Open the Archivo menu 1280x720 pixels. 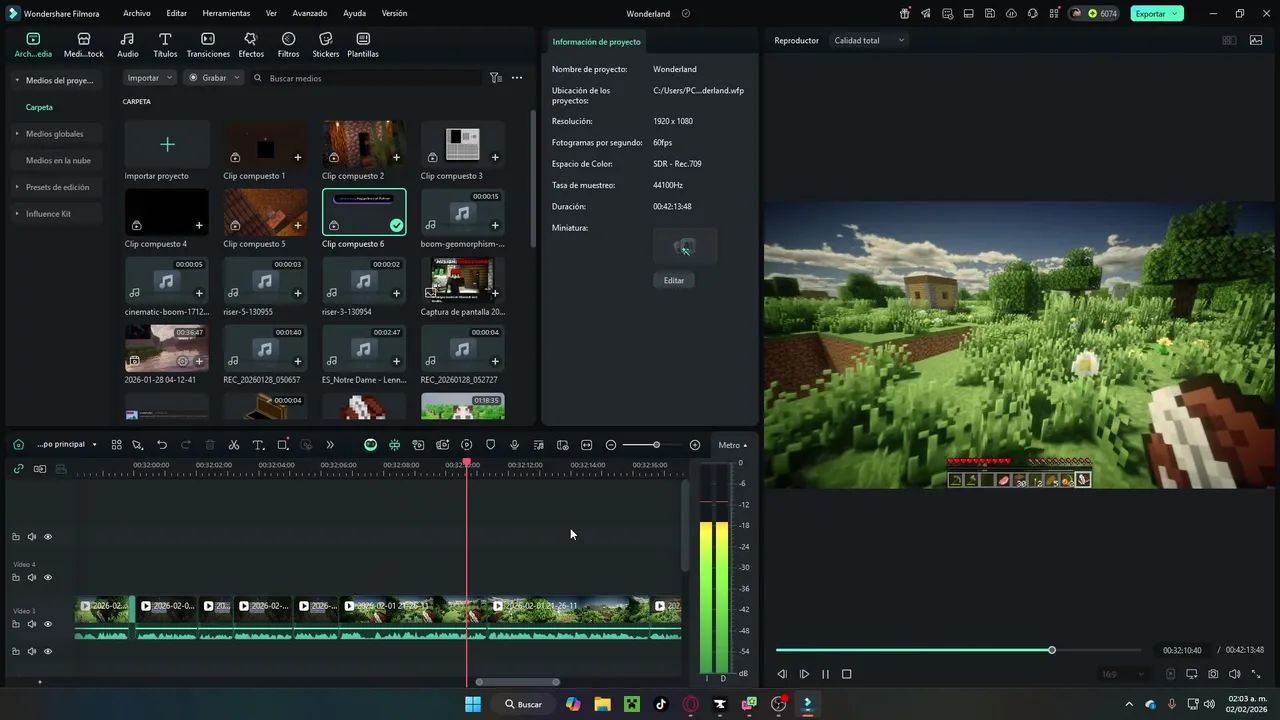[x=137, y=14]
